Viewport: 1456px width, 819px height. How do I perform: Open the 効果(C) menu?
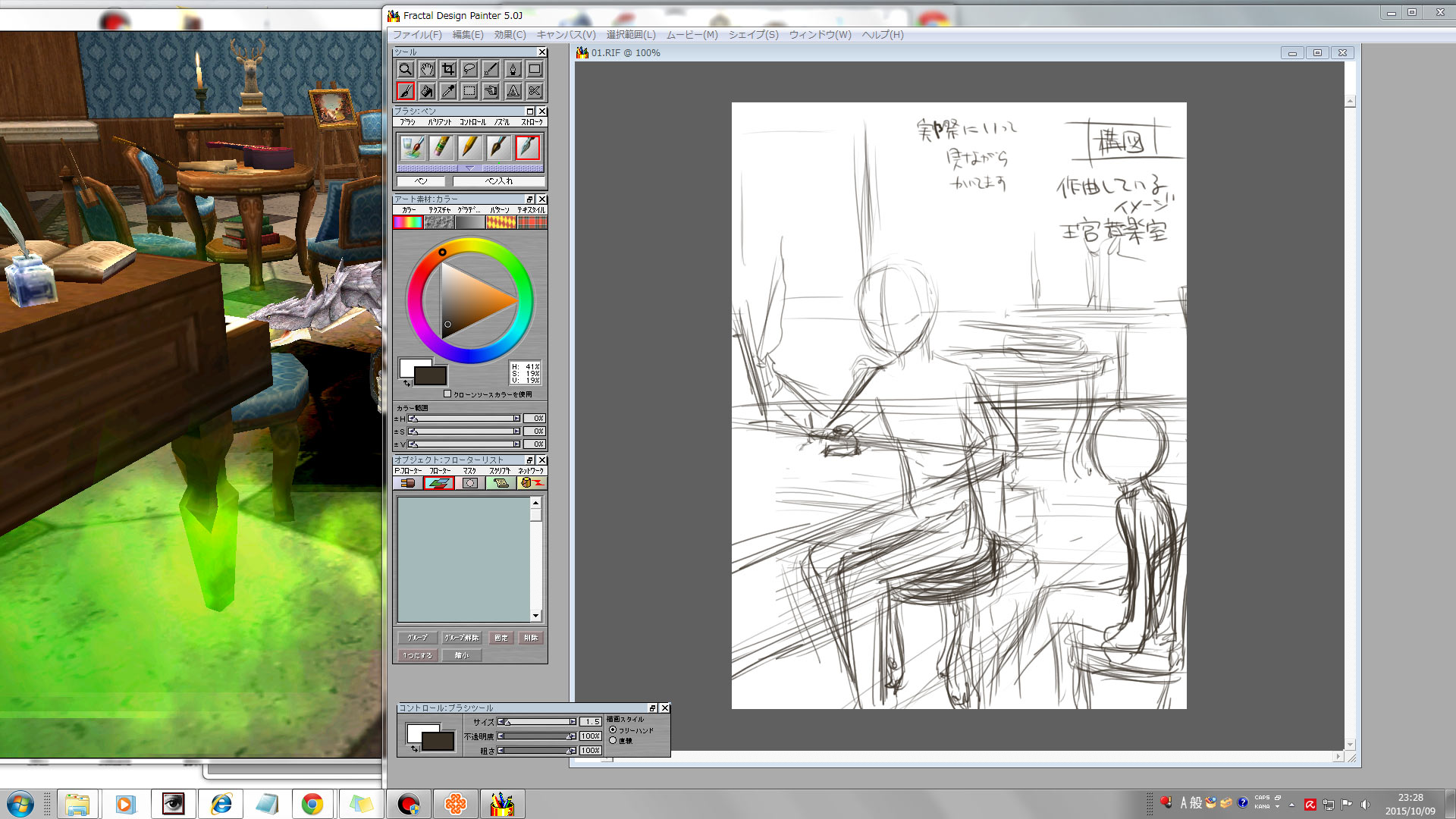pos(510,35)
